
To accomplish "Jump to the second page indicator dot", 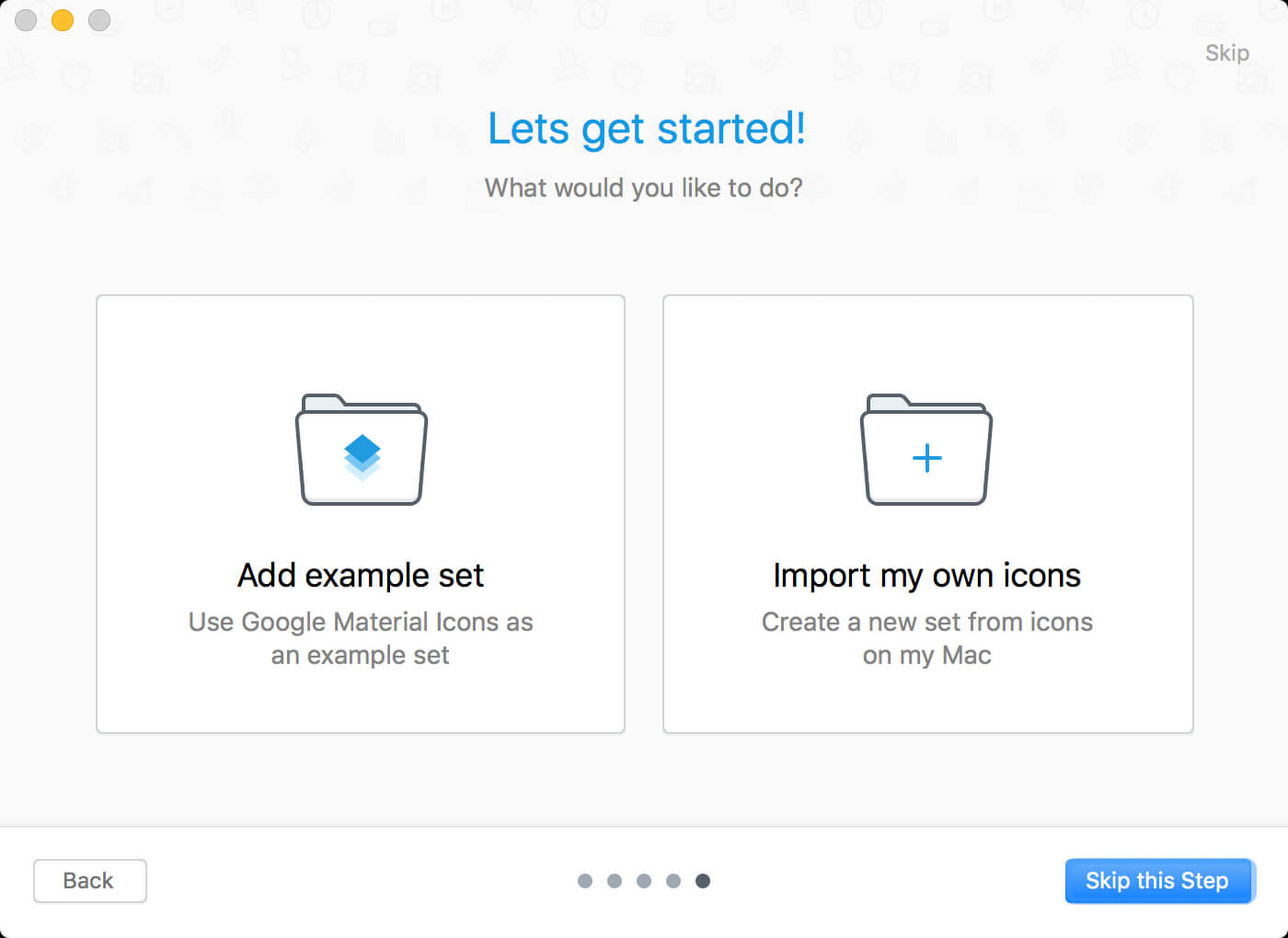I will 615,881.
